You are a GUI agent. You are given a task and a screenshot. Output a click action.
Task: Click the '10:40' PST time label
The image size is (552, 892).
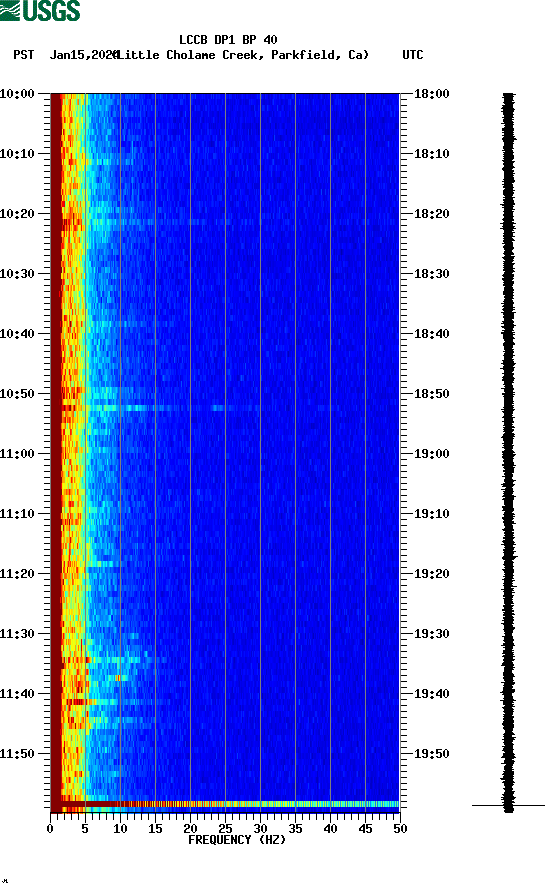tap(17, 333)
